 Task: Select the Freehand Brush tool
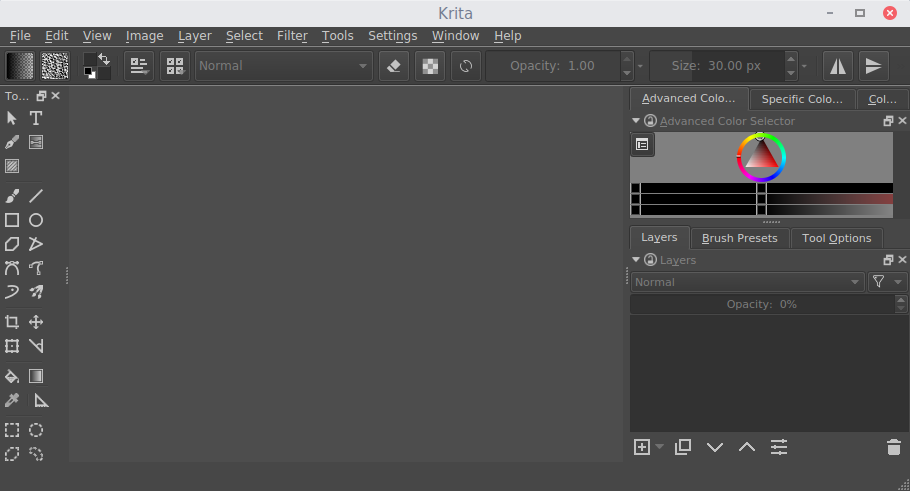tap(12, 196)
